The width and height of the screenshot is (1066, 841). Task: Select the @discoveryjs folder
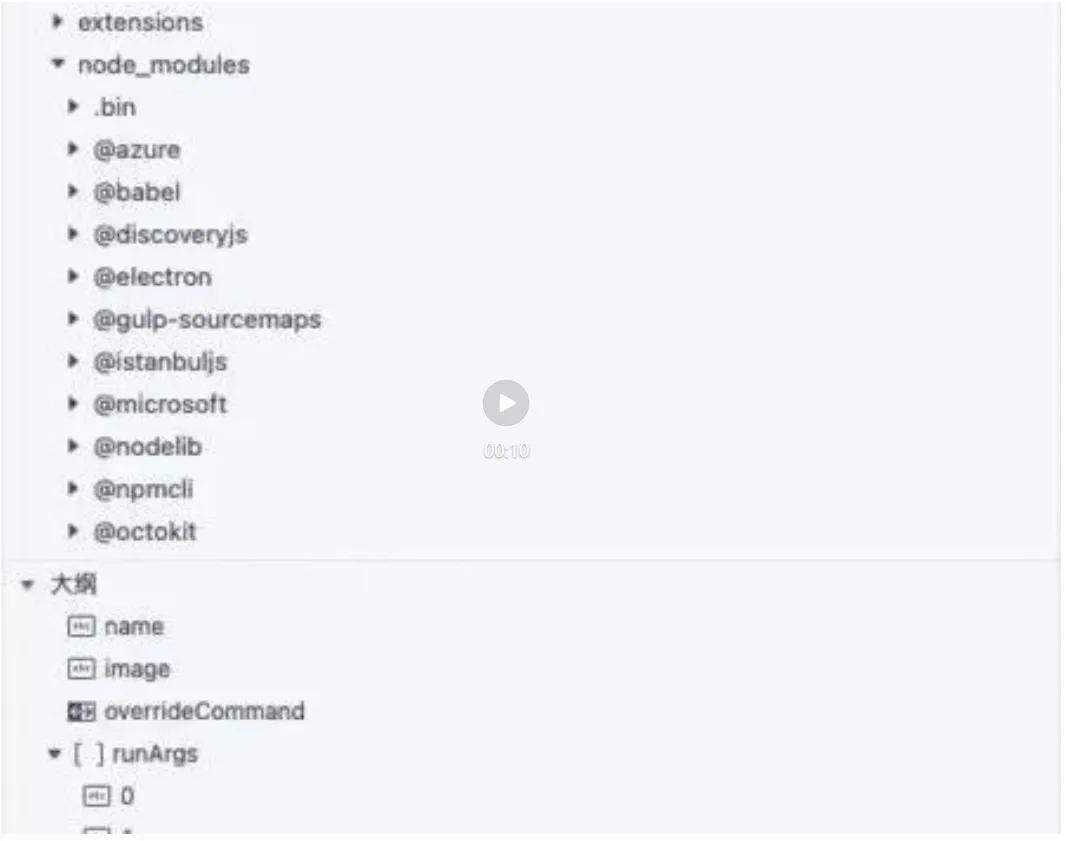pyautogui.click(x=170, y=234)
